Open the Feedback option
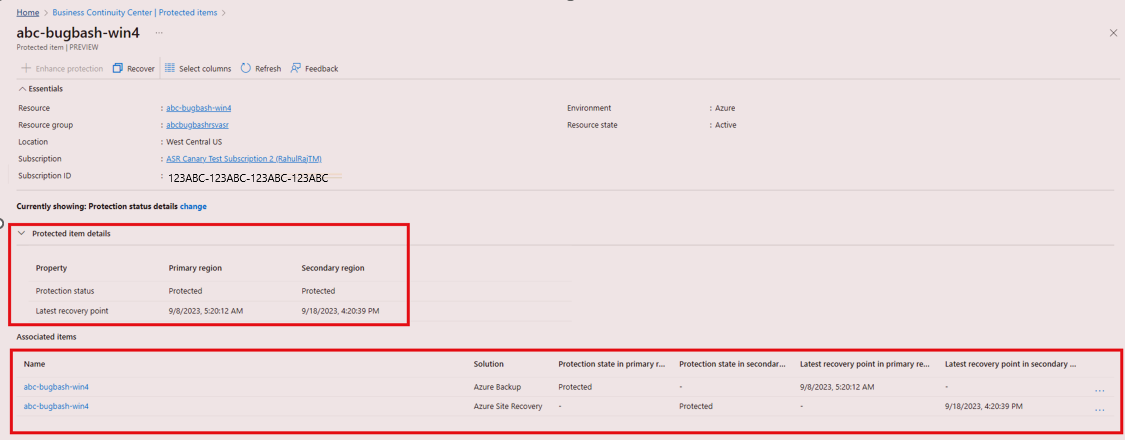 [314, 68]
